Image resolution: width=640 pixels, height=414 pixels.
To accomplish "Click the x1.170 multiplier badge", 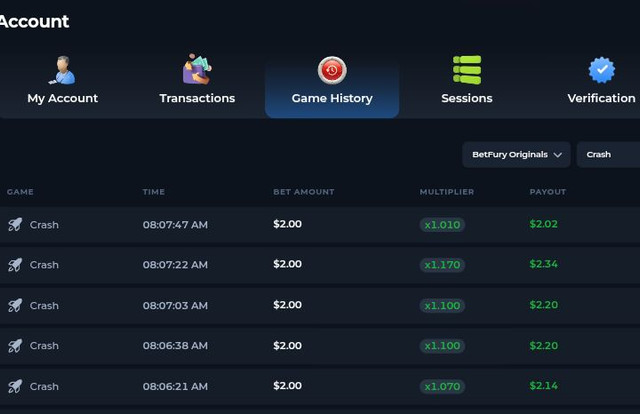I will pos(442,265).
